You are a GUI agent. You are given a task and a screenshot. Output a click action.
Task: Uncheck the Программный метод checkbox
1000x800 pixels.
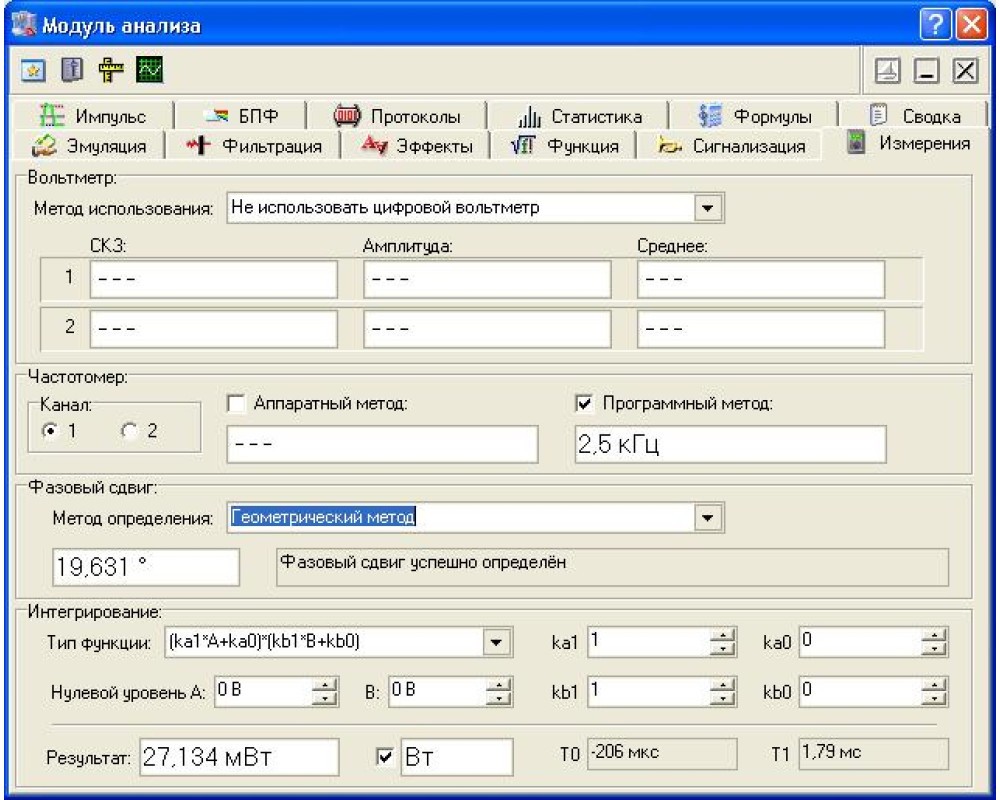pyautogui.click(x=585, y=403)
